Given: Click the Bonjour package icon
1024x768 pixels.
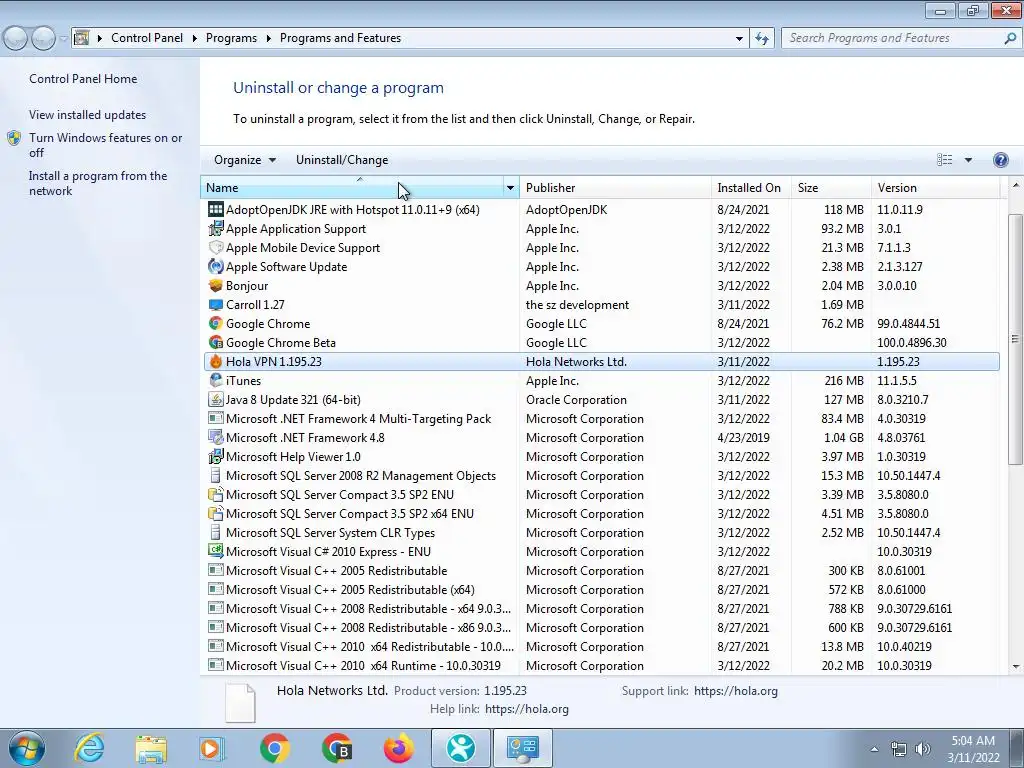Looking at the screenshot, I should pyautogui.click(x=215, y=285).
